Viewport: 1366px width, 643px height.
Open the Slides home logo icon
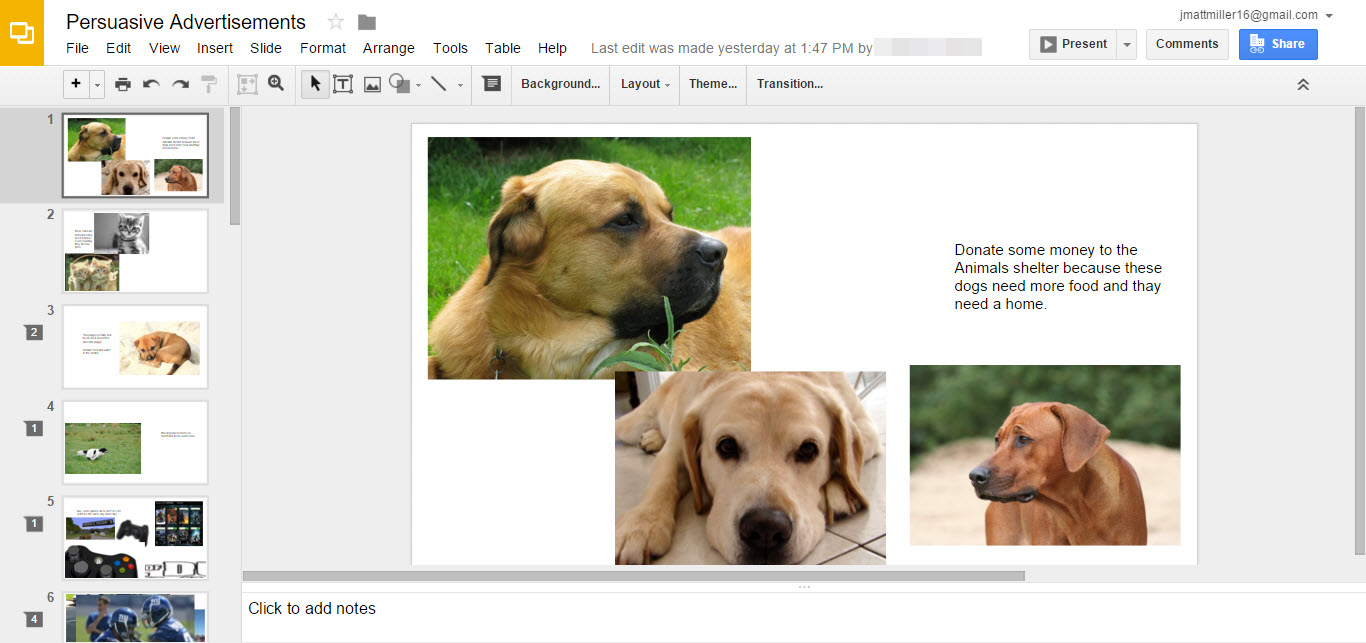coord(22,33)
